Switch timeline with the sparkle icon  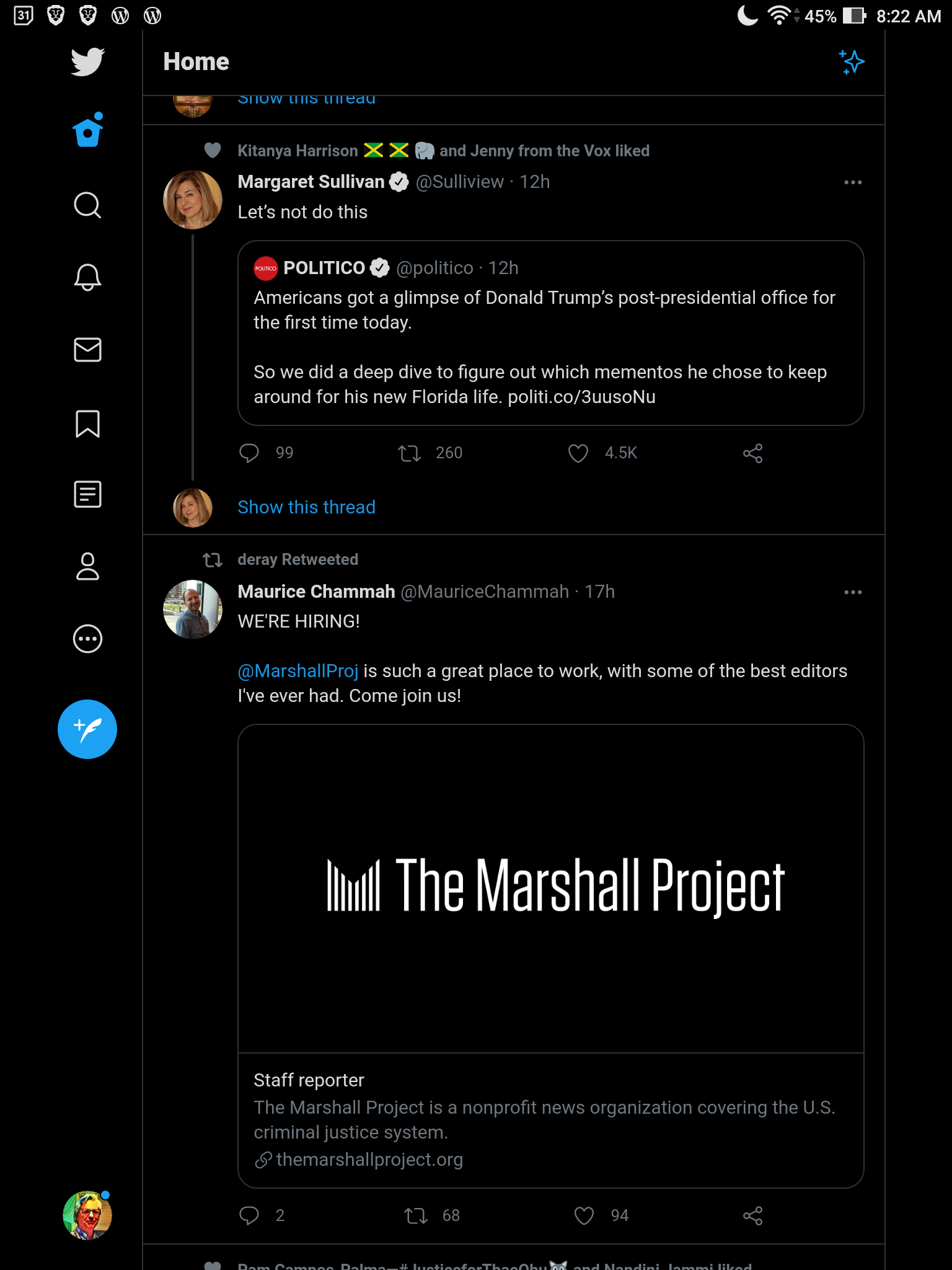coord(852,62)
